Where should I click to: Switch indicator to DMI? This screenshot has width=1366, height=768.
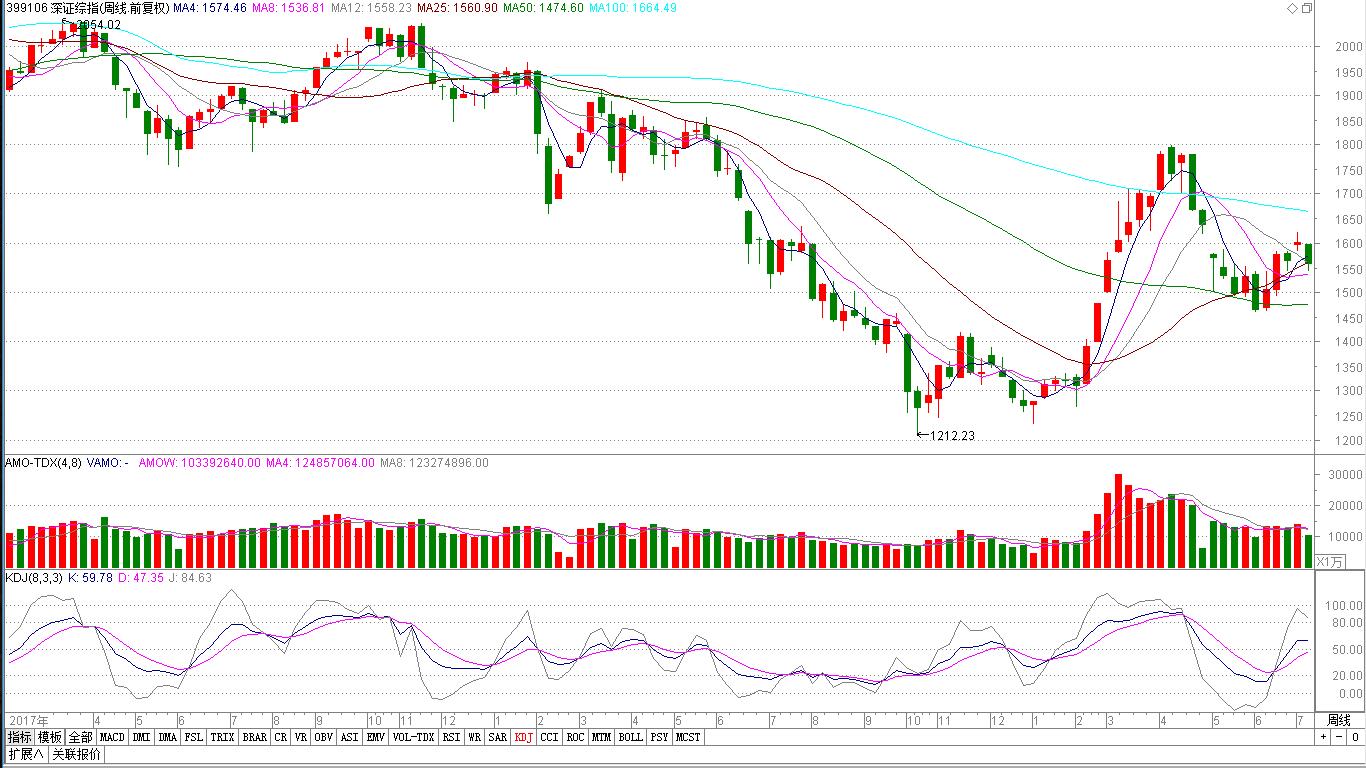coord(142,737)
